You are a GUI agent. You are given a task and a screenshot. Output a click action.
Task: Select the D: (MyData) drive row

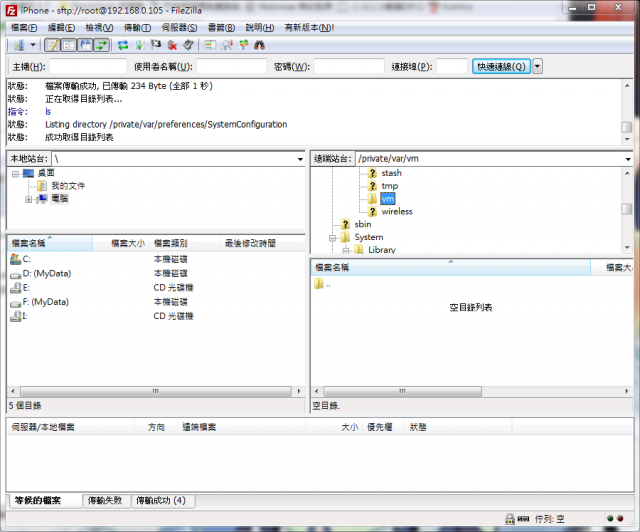click(156, 273)
